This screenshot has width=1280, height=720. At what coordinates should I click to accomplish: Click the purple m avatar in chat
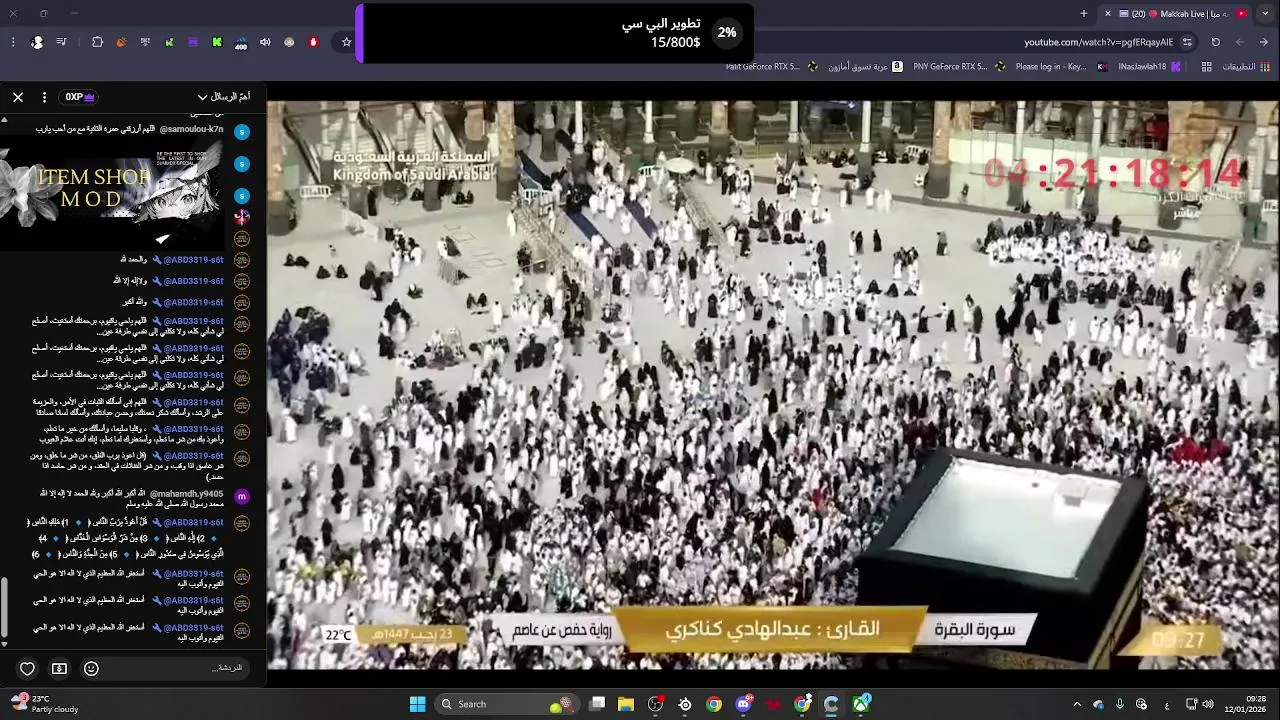241,496
